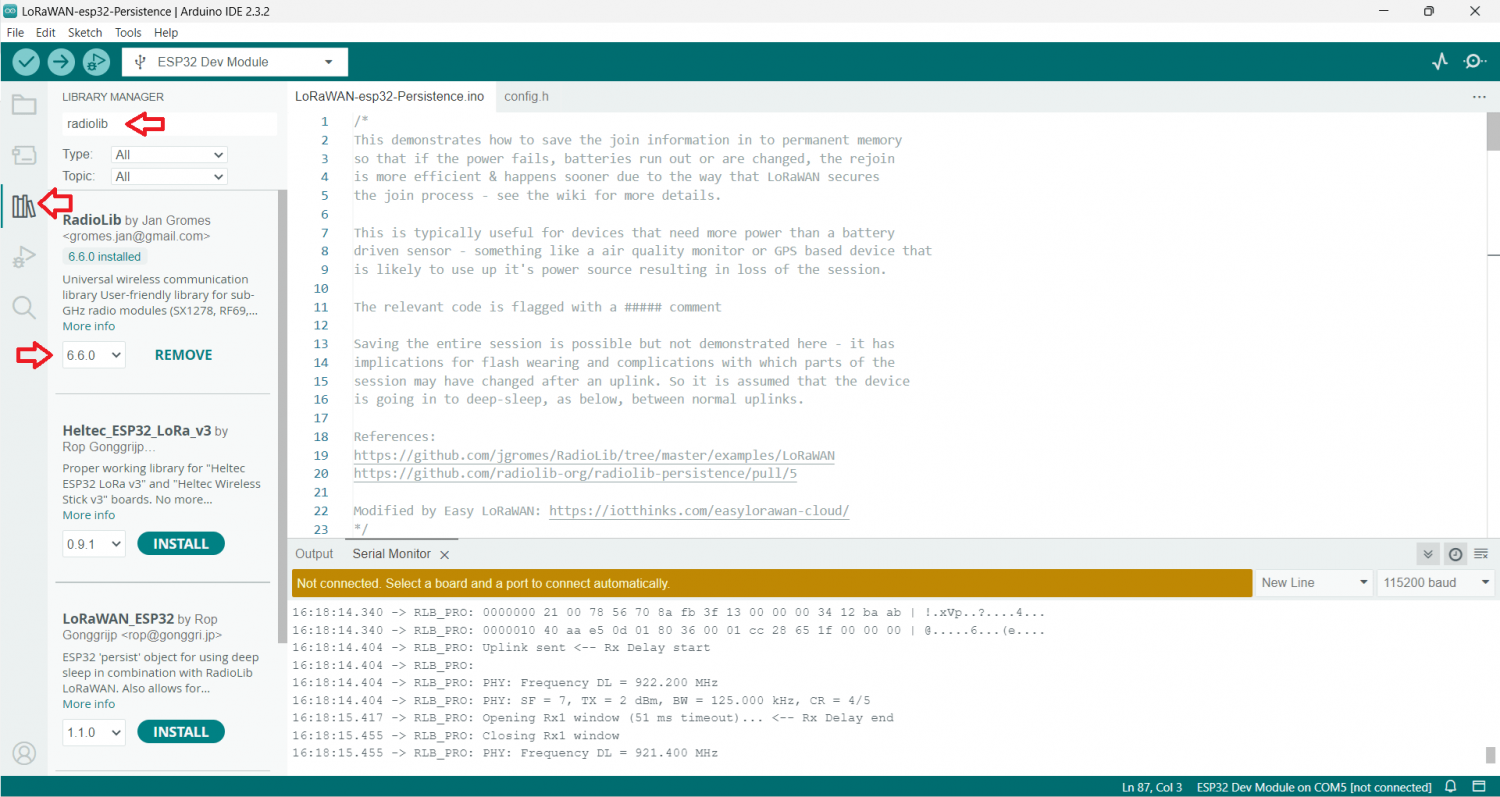Open the Boards Manager sidebar icon
The height and width of the screenshot is (797, 1500).
(24, 155)
